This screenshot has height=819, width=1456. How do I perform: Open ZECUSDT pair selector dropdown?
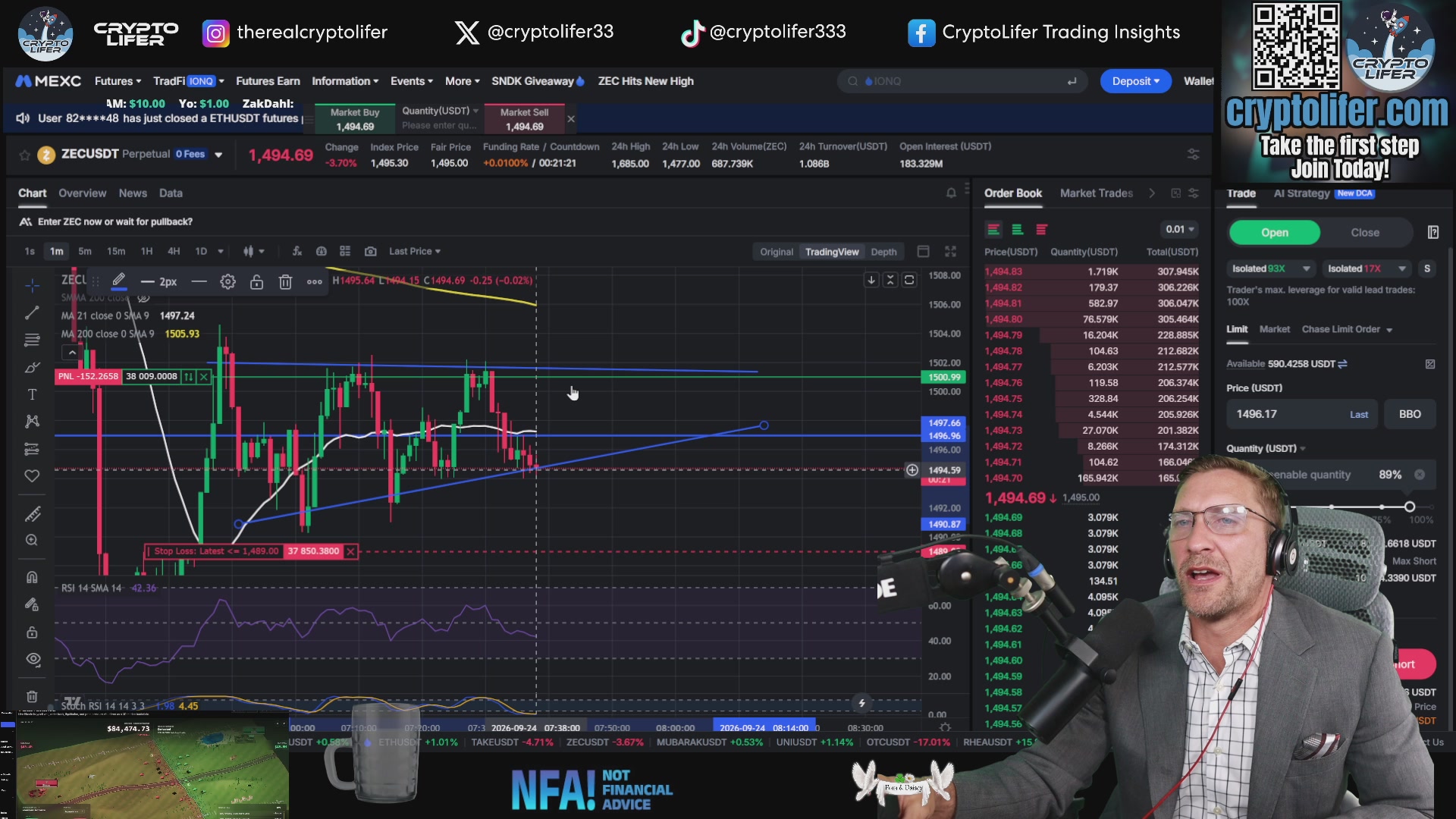(x=218, y=155)
